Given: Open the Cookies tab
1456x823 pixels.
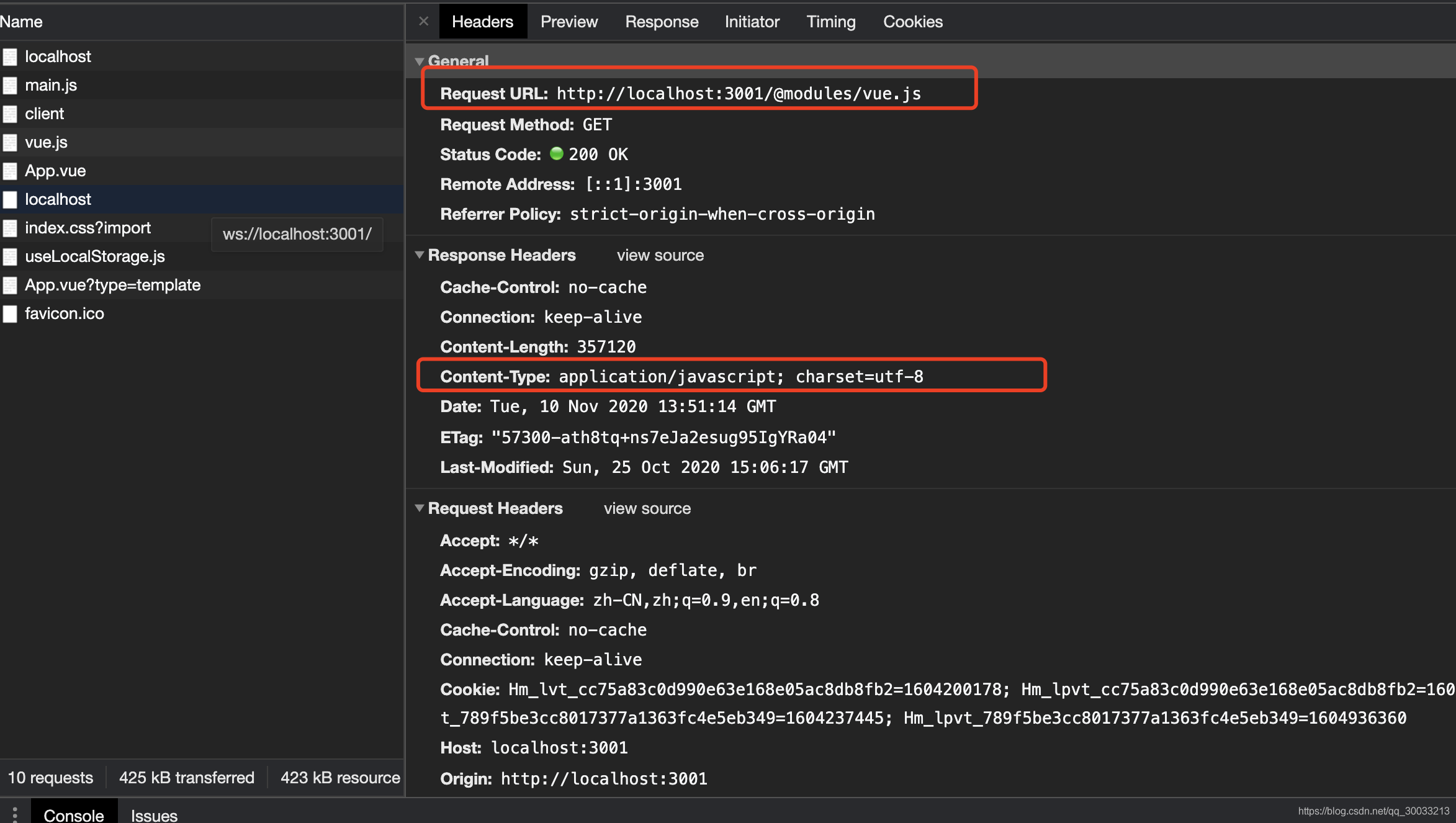Looking at the screenshot, I should click(x=912, y=22).
